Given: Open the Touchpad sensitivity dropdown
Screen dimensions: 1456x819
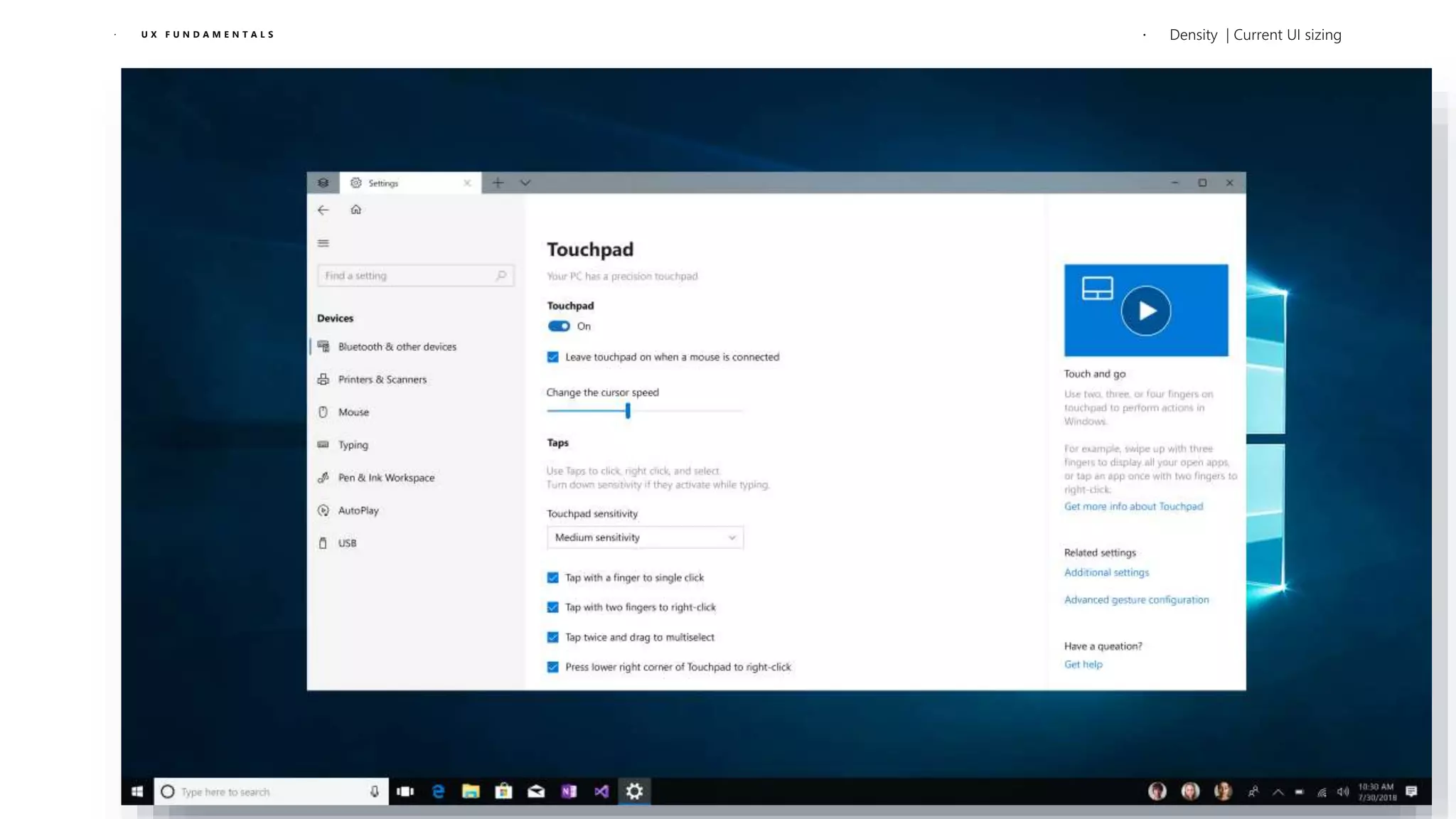Looking at the screenshot, I should tap(645, 537).
